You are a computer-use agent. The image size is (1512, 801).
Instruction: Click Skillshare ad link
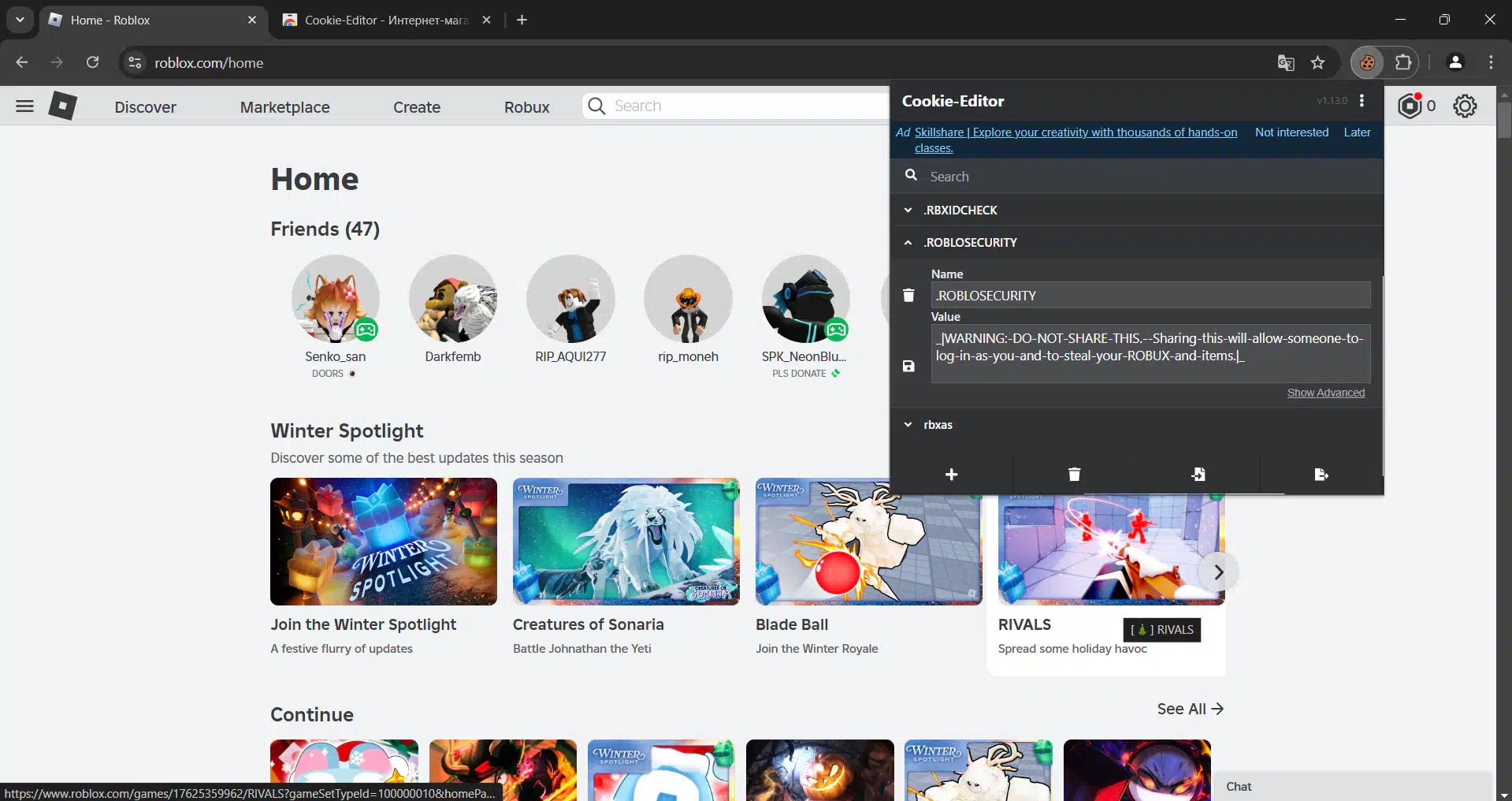(x=1075, y=140)
